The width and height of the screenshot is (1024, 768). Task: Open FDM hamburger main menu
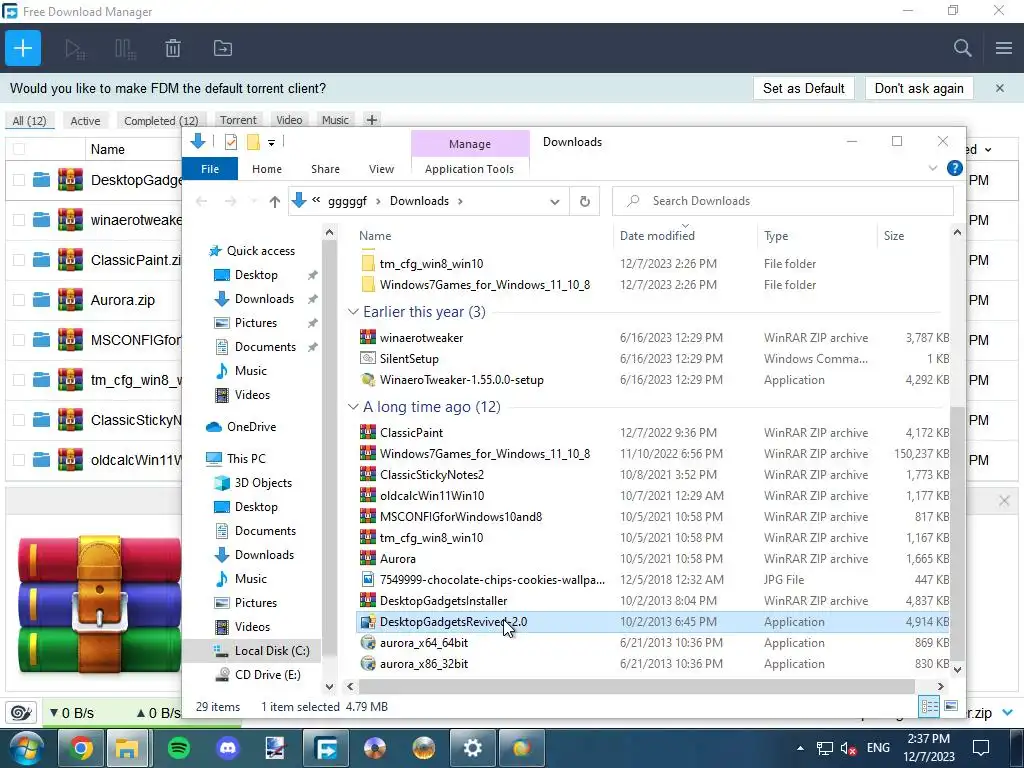point(1004,48)
